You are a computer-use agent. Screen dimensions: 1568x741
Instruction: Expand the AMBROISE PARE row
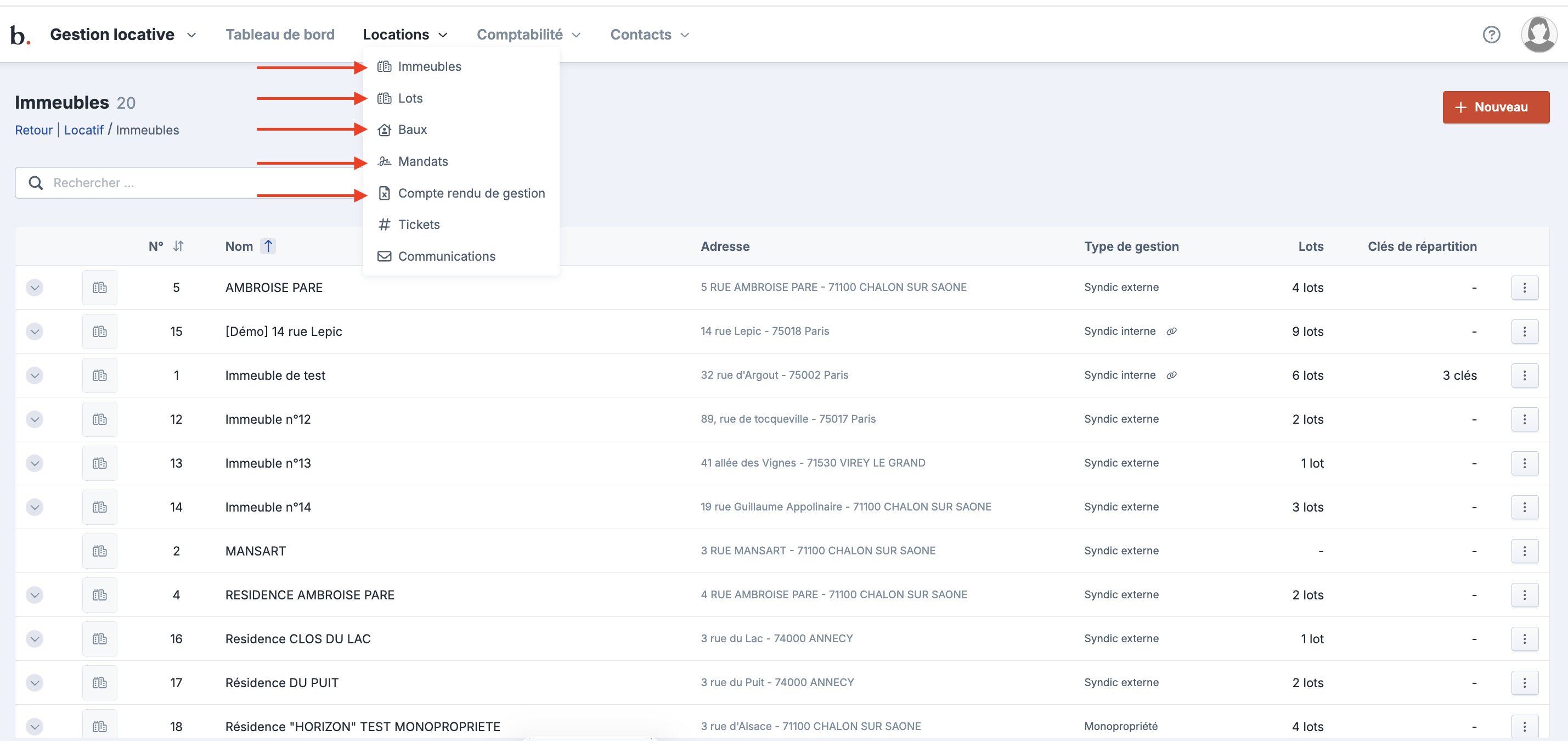35,288
